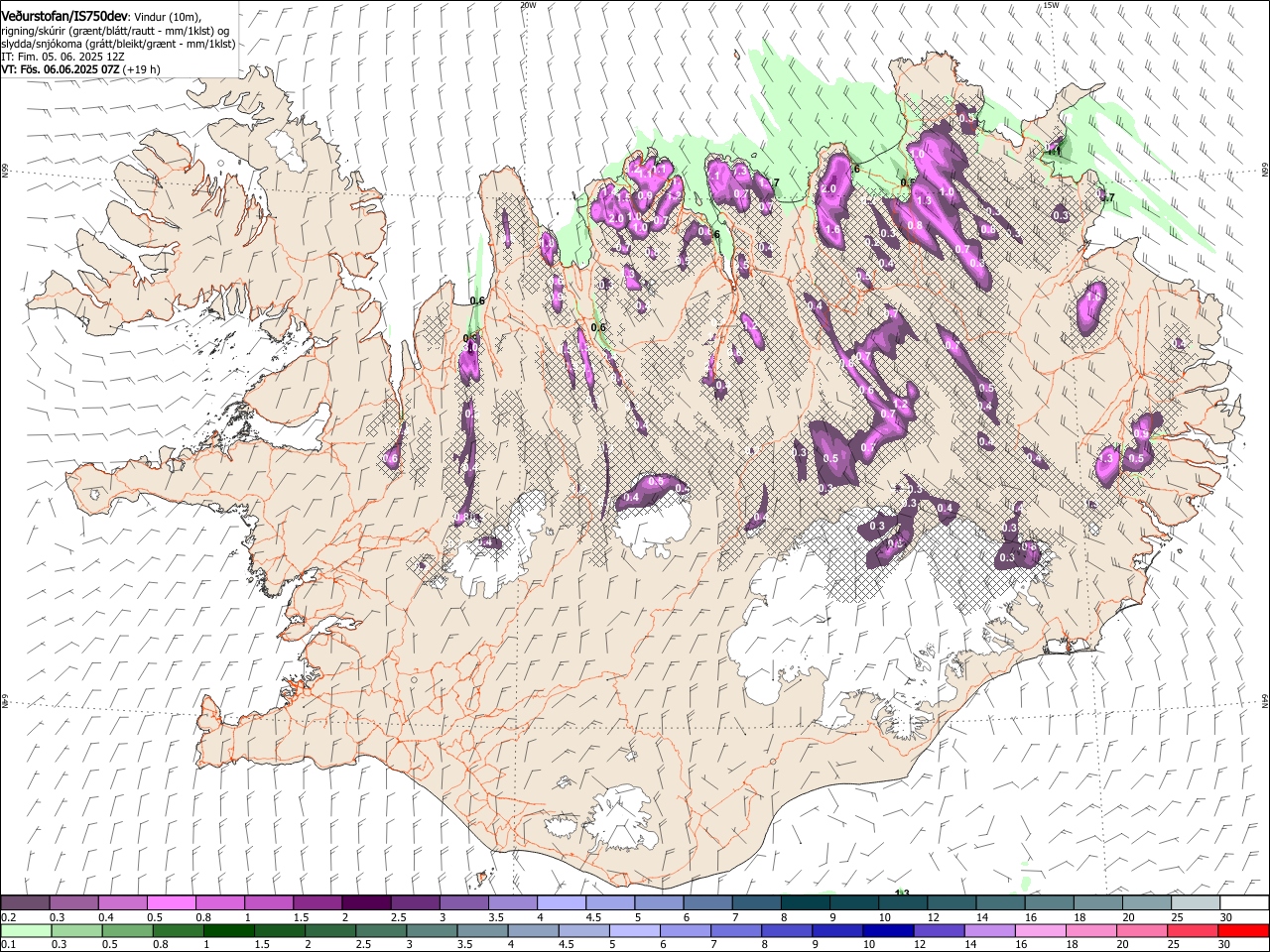Screen dimensions: 1270x952
Task: Select top legend swatch between 0.2 and 0.3
Action: (x=25, y=903)
